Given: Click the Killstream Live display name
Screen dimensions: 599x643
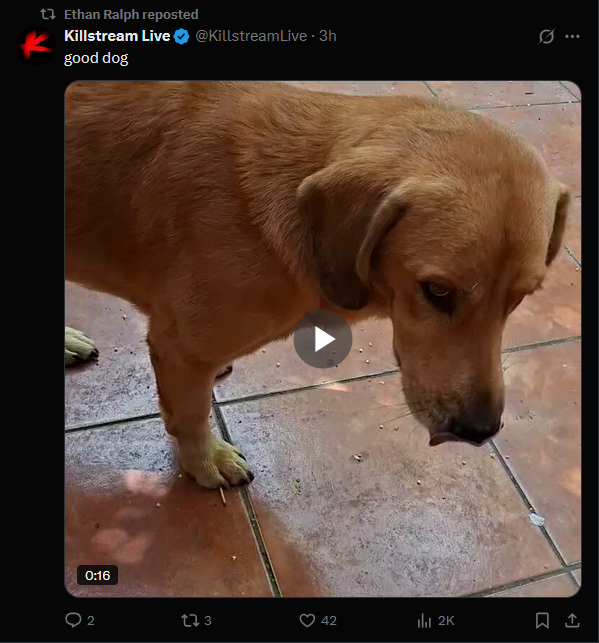Looking at the screenshot, I should click(x=117, y=36).
